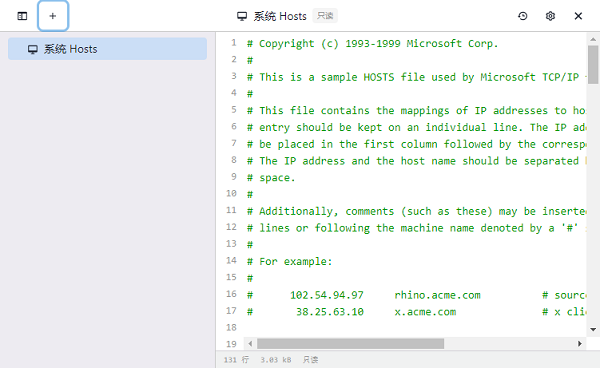
Task: Click line 7 be placed in first column
Action: coord(416,144)
